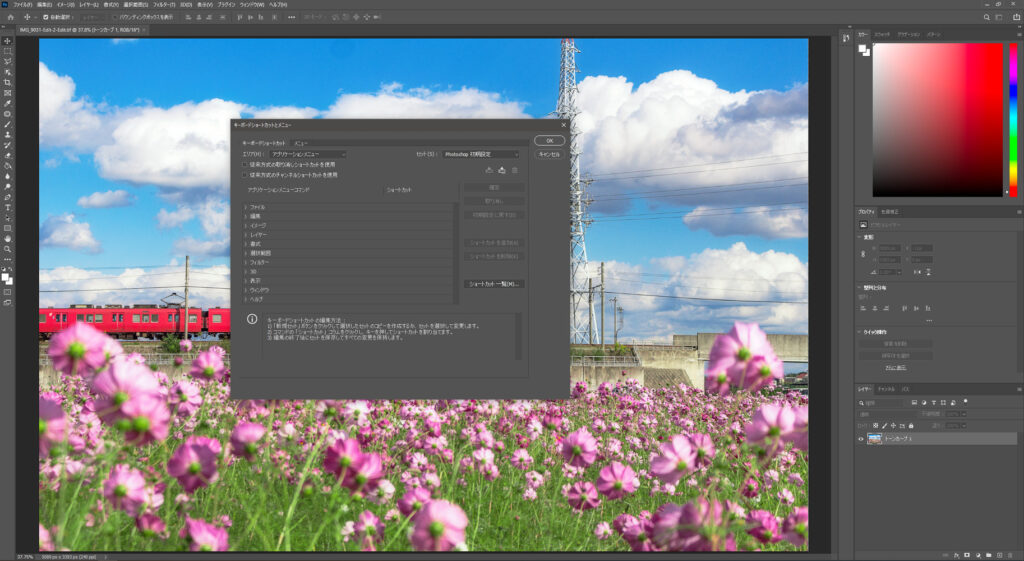Click the delete layer trash icon
The height and width of the screenshot is (561, 1024).
tap(1010, 555)
